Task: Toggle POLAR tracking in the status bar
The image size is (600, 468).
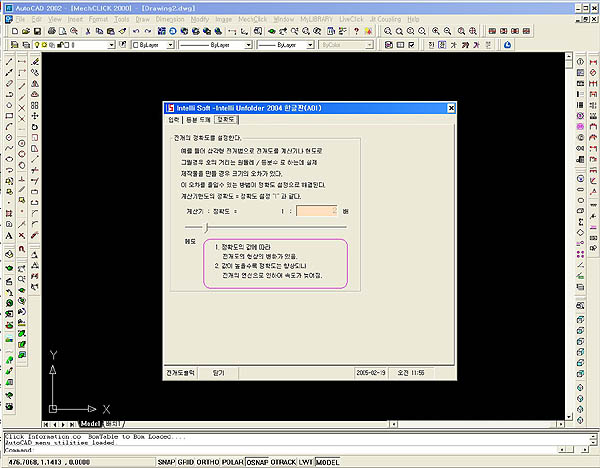Action: click(233, 462)
